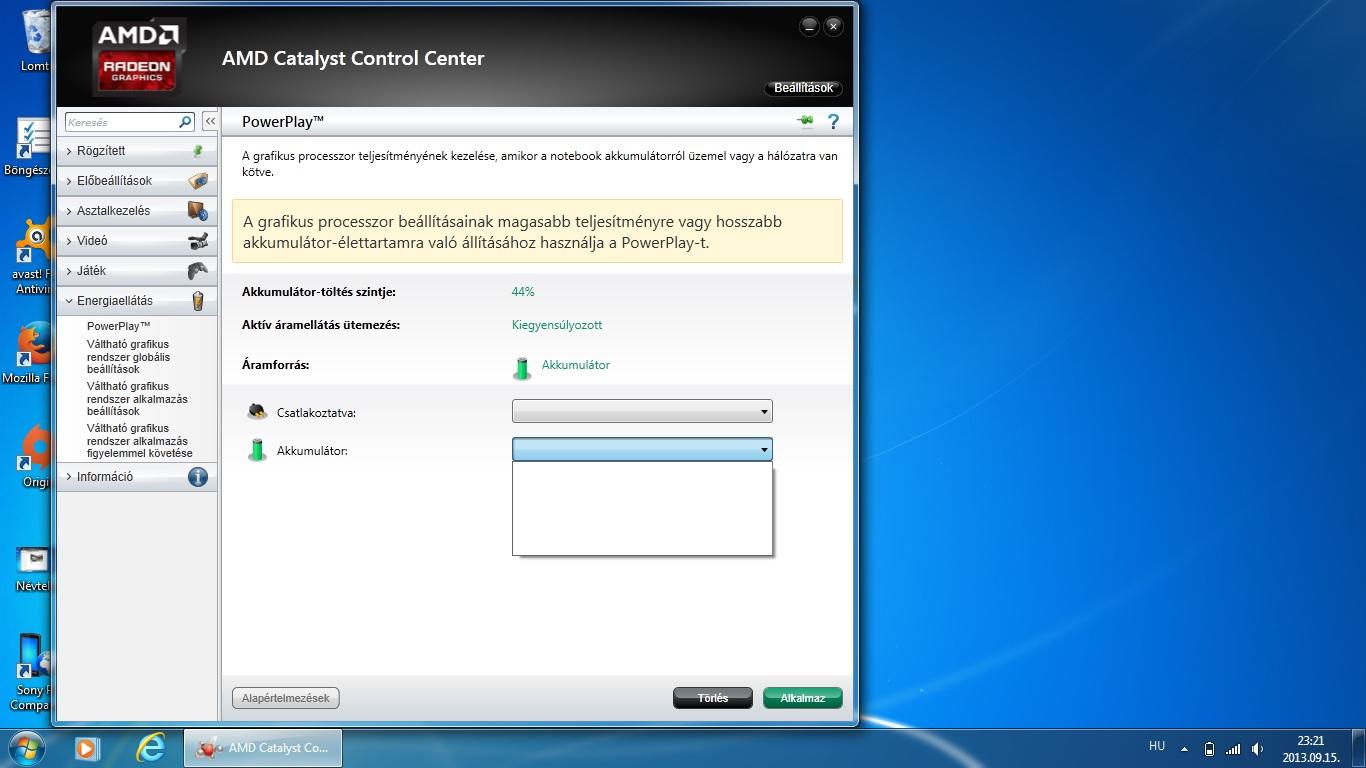The image size is (1366, 768).
Task: Click the green Akkumulátor power source text
Action: (576, 365)
